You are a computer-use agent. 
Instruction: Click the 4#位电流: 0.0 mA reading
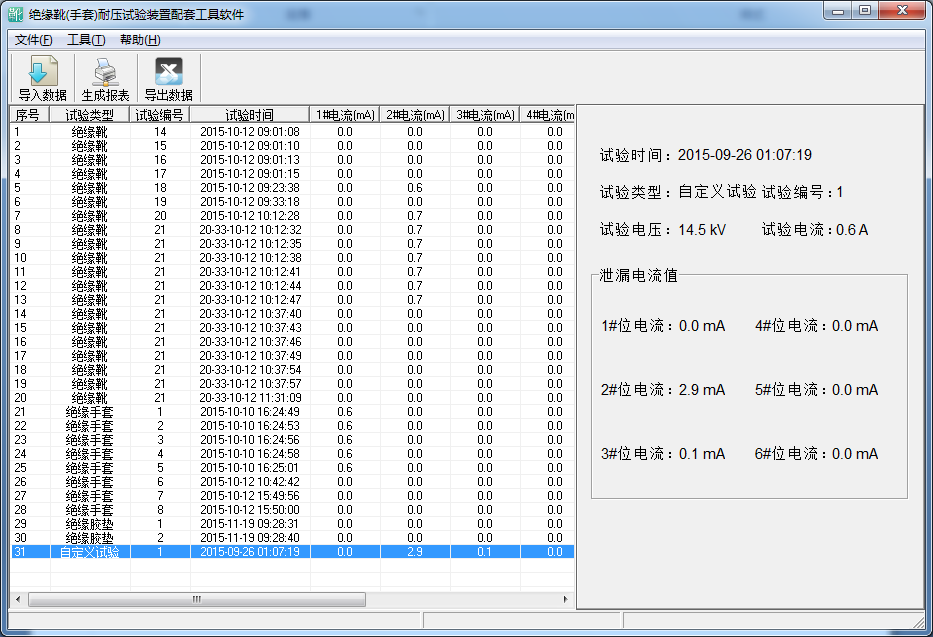pyautogui.click(x=816, y=326)
